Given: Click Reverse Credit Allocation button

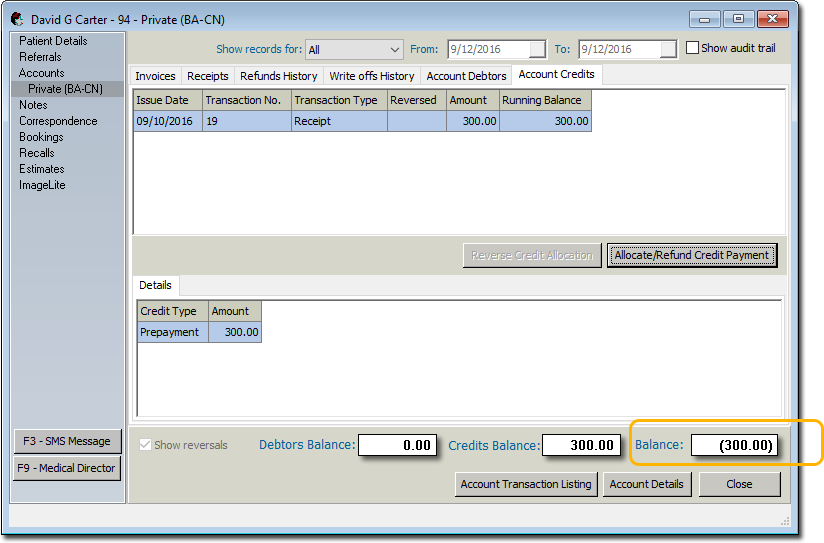Looking at the screenshot, I should [532, 255].
